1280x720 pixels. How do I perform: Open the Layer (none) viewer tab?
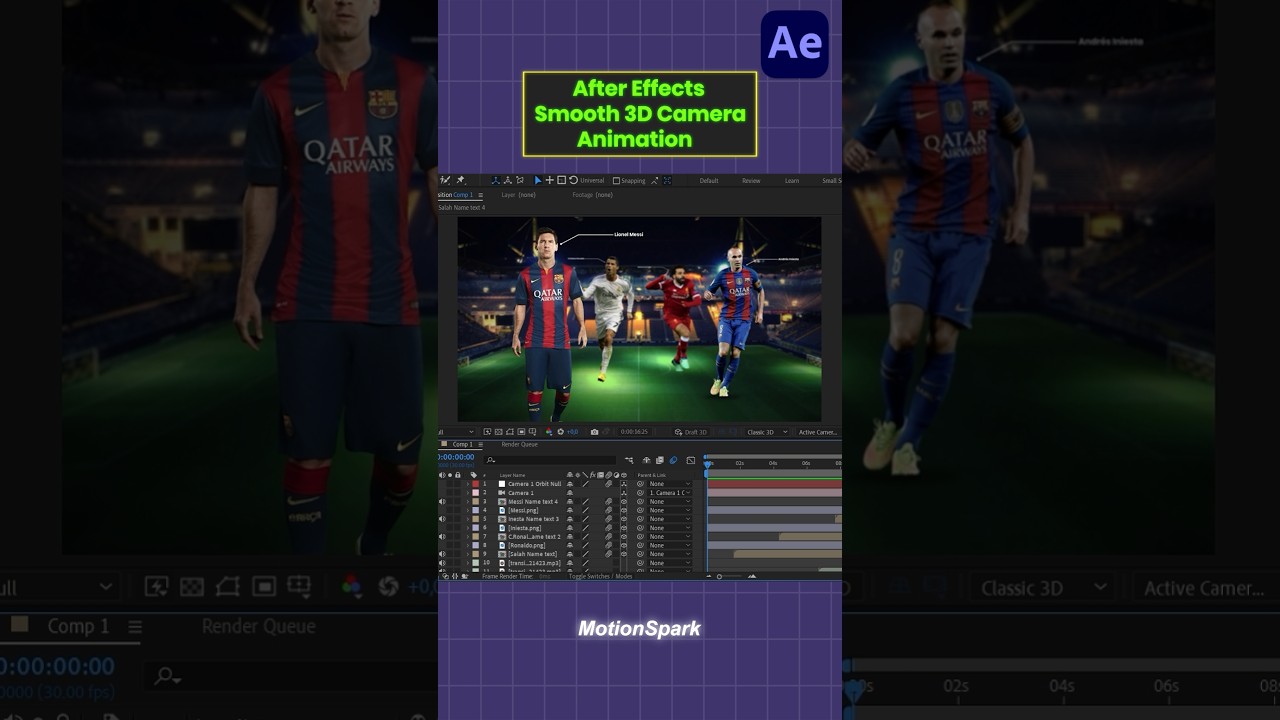point(519,195)
